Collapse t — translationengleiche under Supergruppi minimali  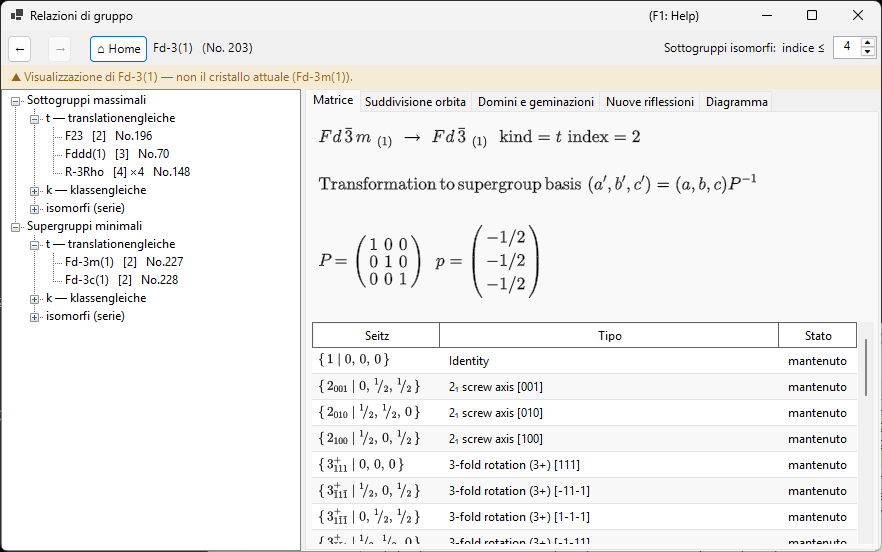pos(35,245)
